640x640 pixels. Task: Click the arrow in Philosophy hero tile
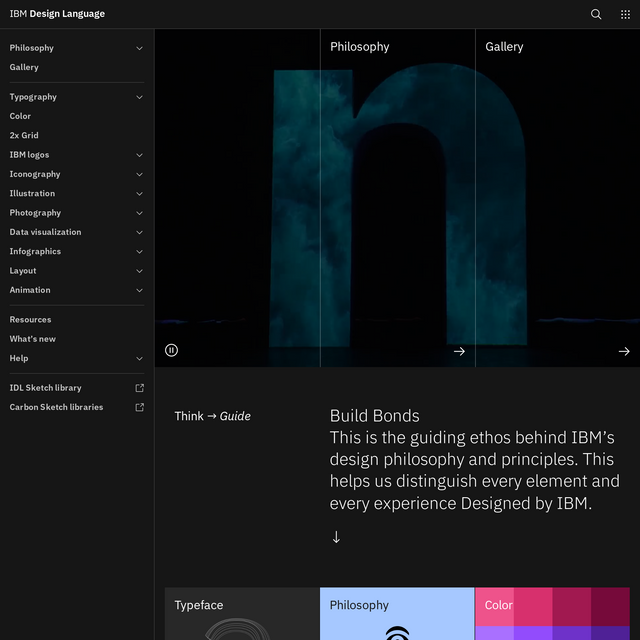click(459, 351)
